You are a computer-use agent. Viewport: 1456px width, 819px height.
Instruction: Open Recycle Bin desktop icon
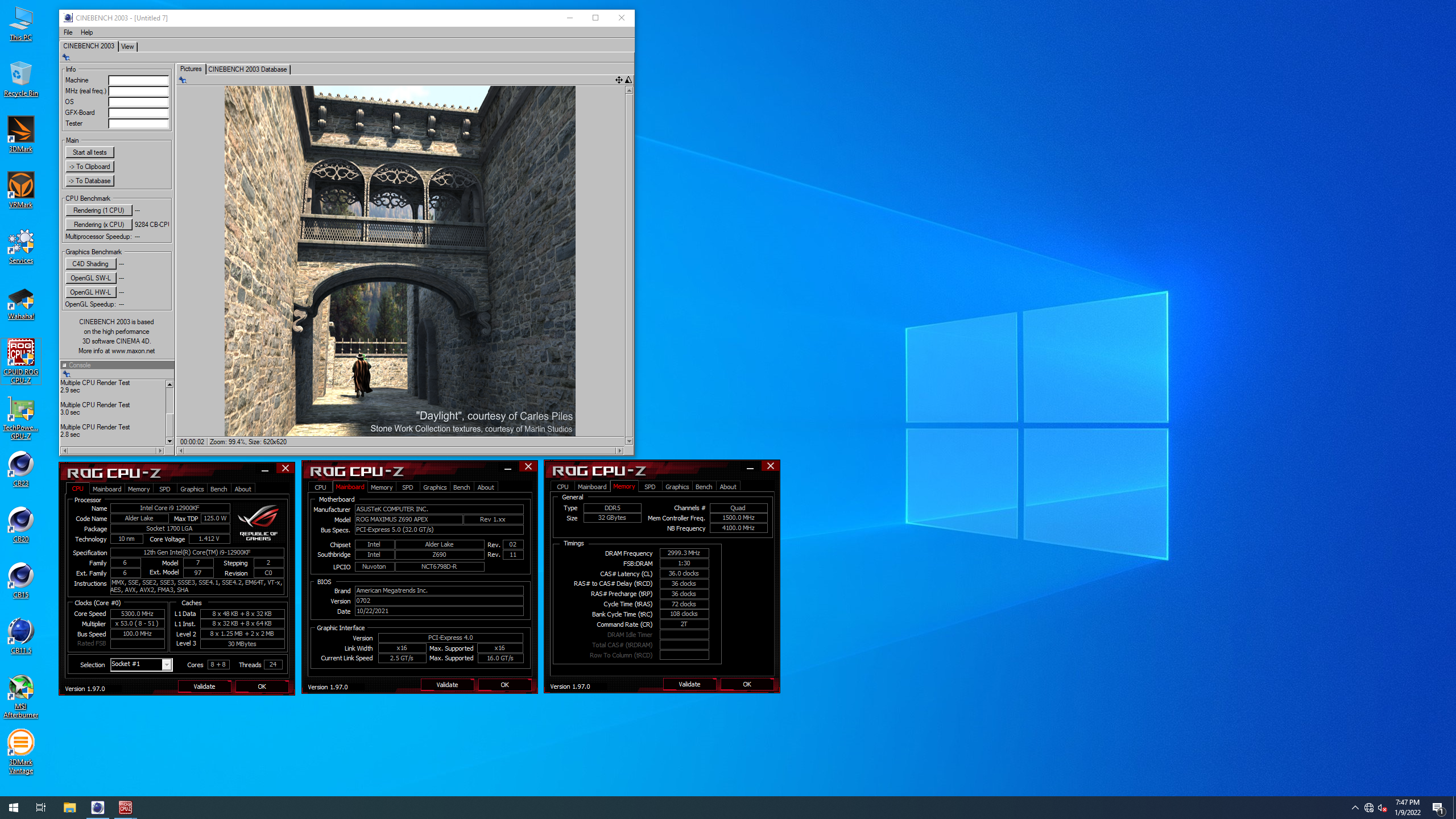[20, 79]
